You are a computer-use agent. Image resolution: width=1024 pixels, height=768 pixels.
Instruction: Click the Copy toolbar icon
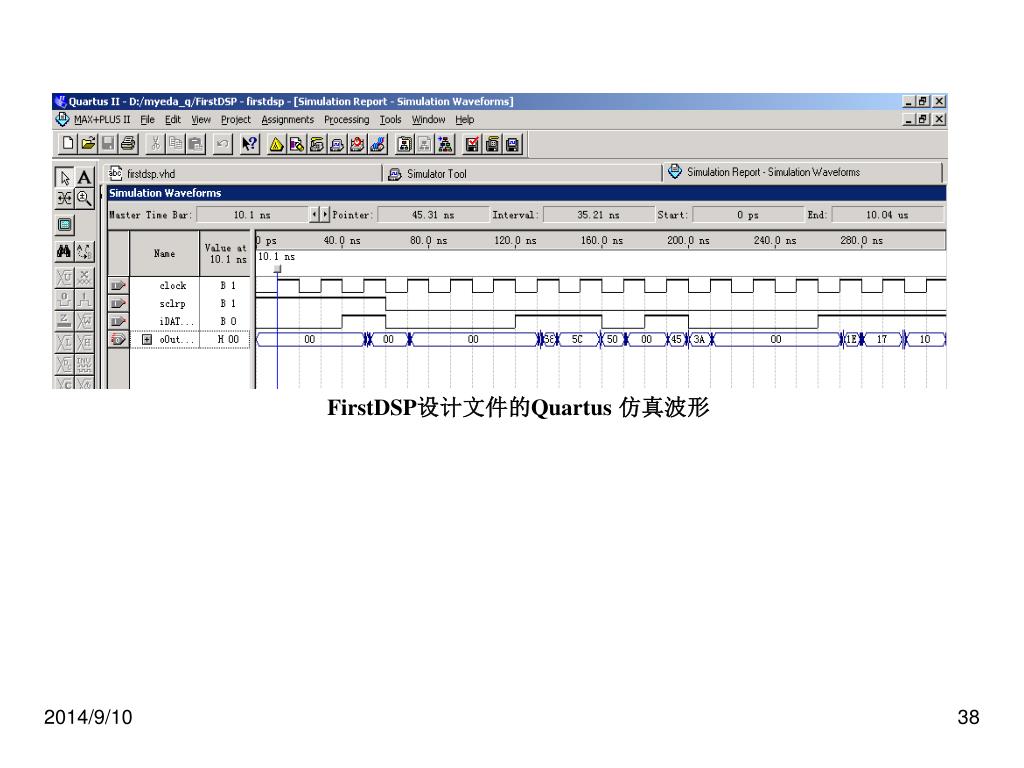click(x=176, y=144)
